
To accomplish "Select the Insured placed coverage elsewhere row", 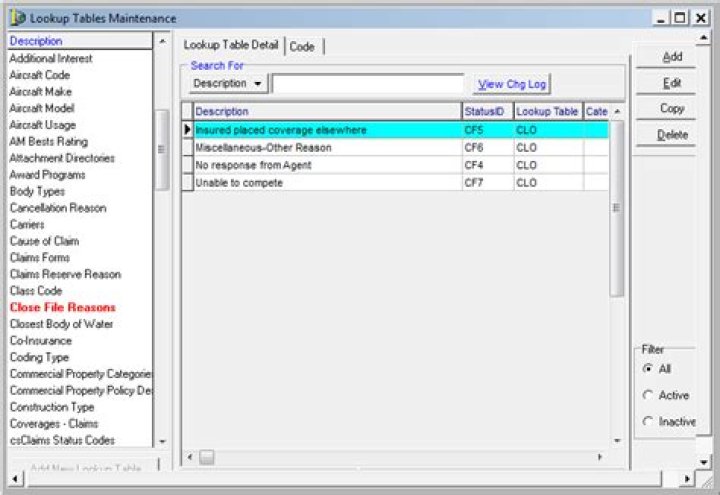I will [x=395, y=130].
